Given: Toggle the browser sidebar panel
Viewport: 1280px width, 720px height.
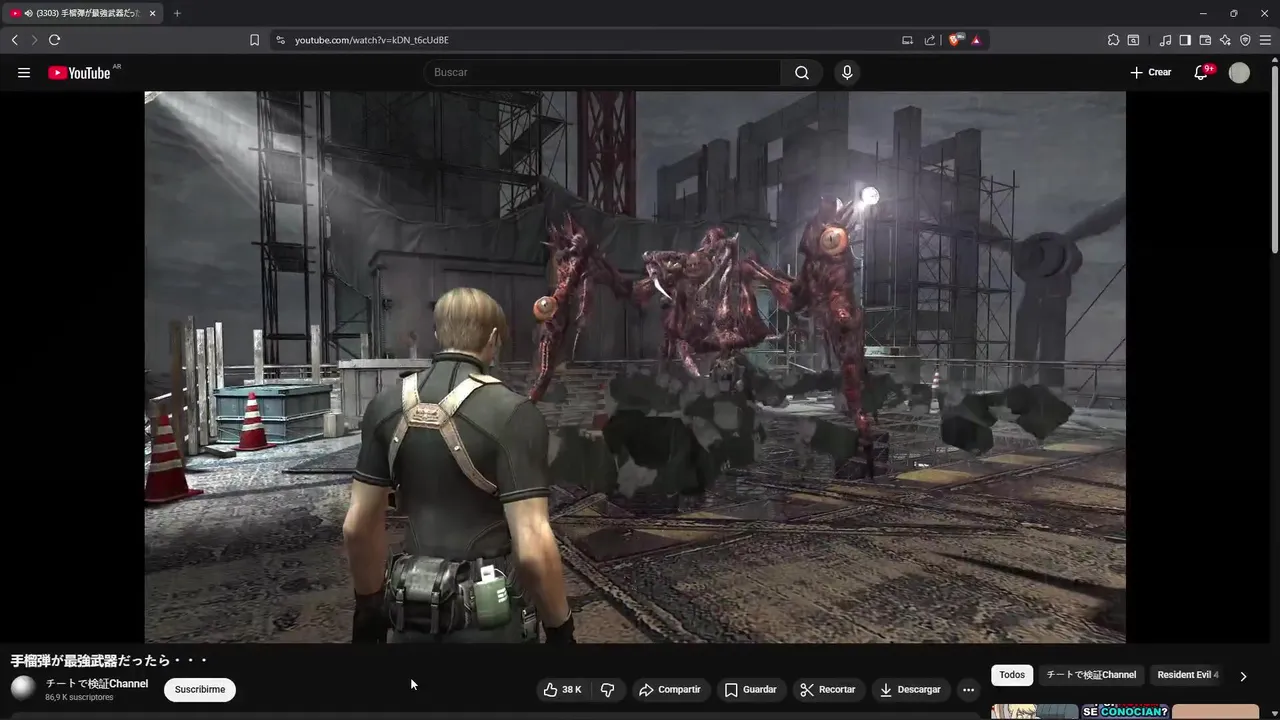Looking at the screenshot, I should 1185,40.
